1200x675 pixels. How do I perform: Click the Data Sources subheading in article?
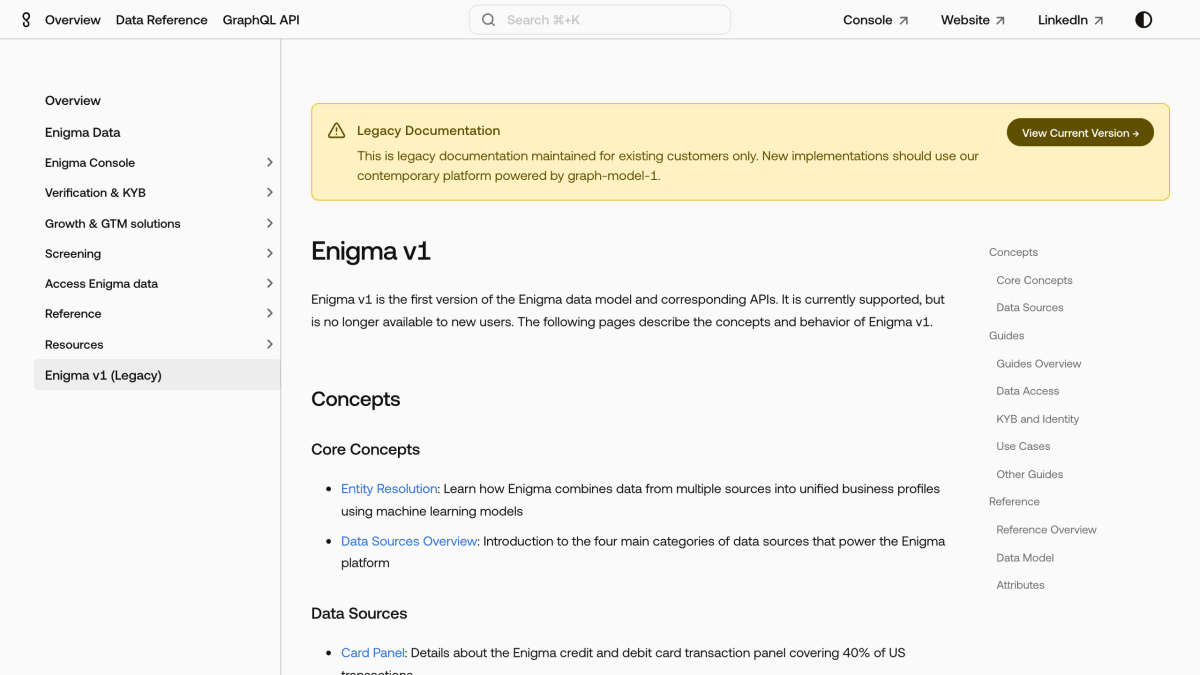click(x=359, y=614)
